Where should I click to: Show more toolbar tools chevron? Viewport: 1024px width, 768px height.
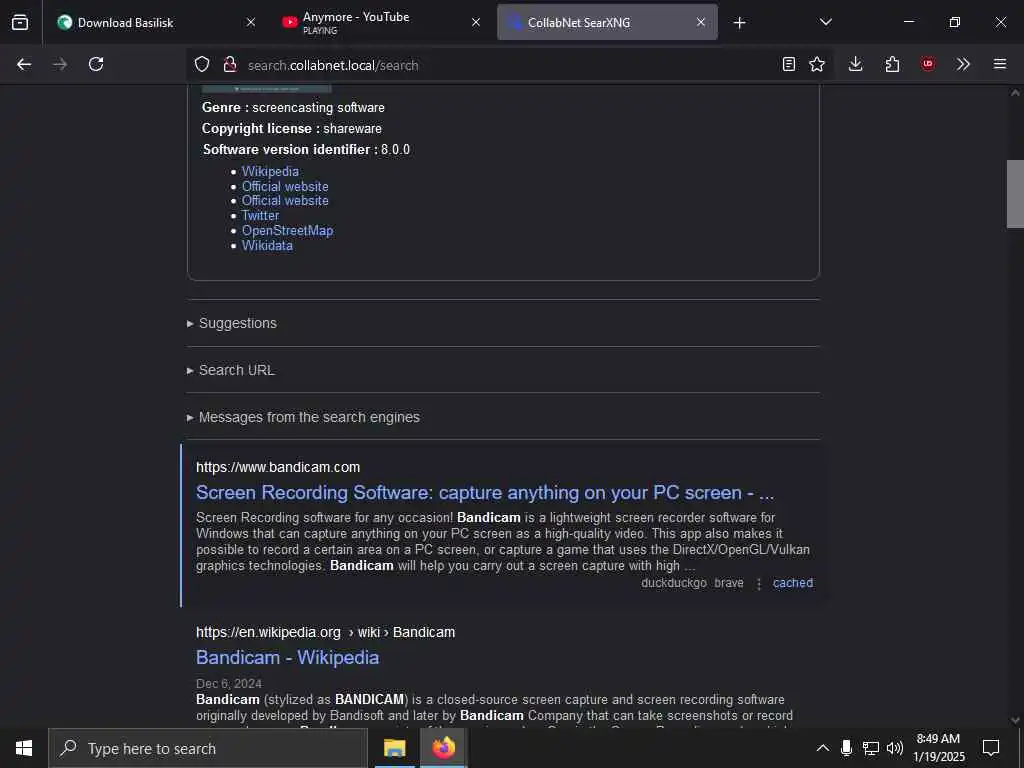point(963,64)
